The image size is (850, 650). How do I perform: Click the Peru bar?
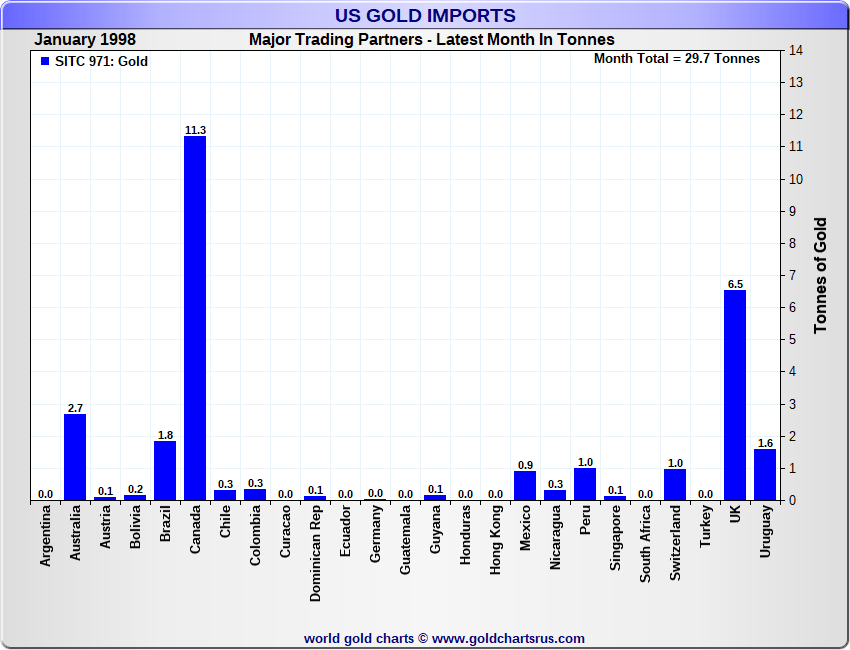coord(585,484)
